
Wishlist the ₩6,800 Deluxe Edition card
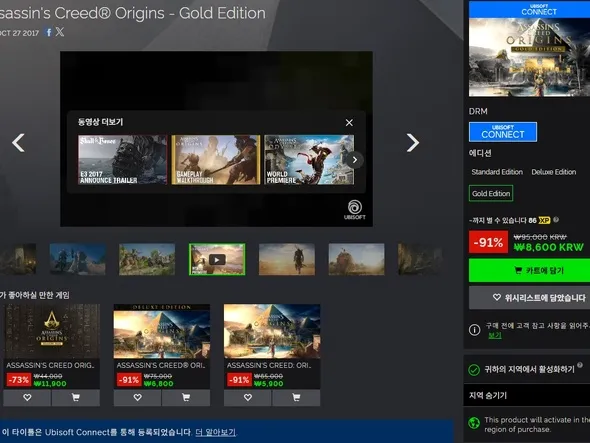click(137, 397)
